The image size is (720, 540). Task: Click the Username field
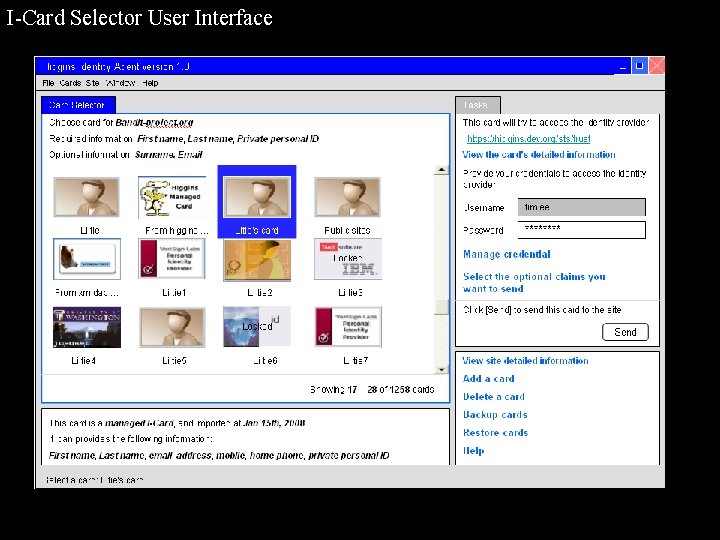581,207
